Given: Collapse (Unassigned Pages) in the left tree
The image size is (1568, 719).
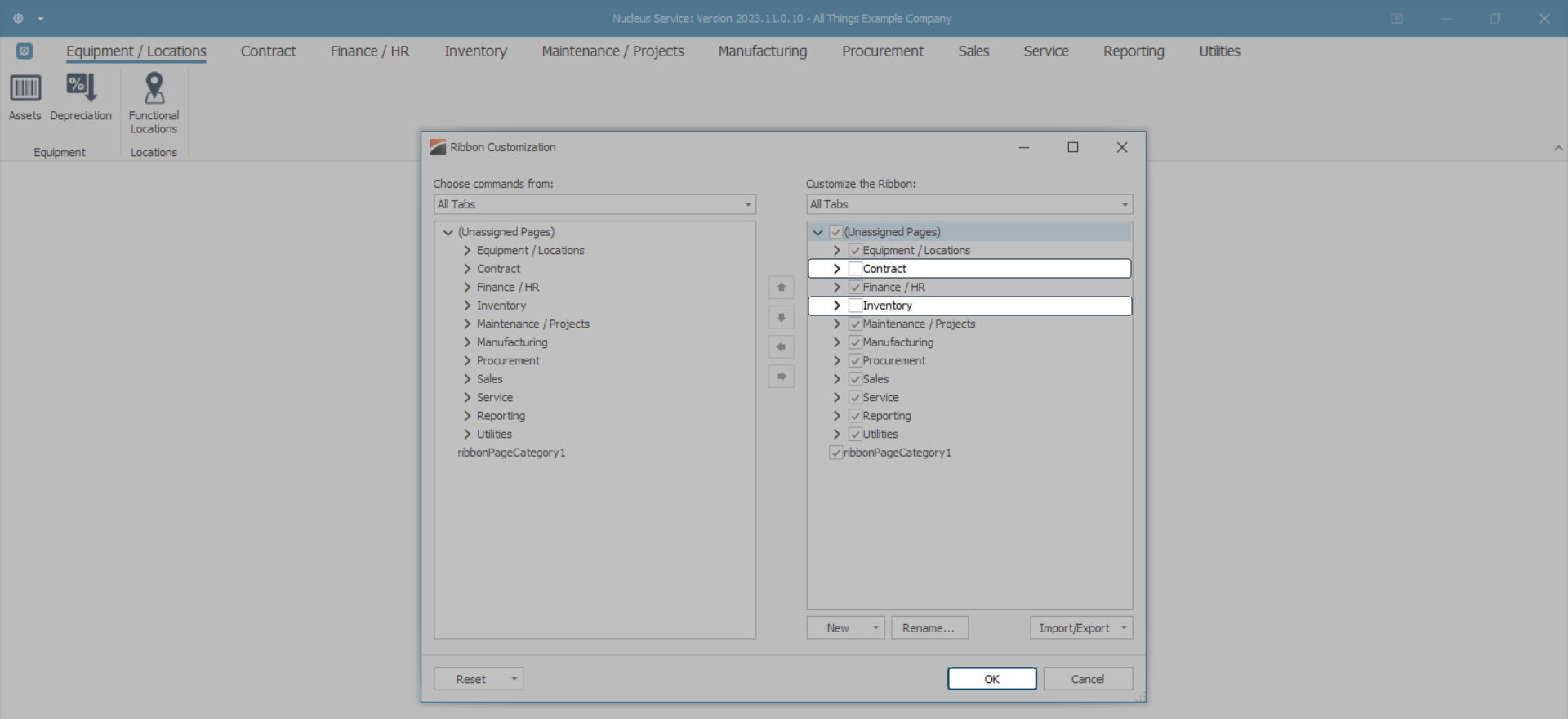Looking at the screenshot, I should pyautogui.click(x=448, y=232).
